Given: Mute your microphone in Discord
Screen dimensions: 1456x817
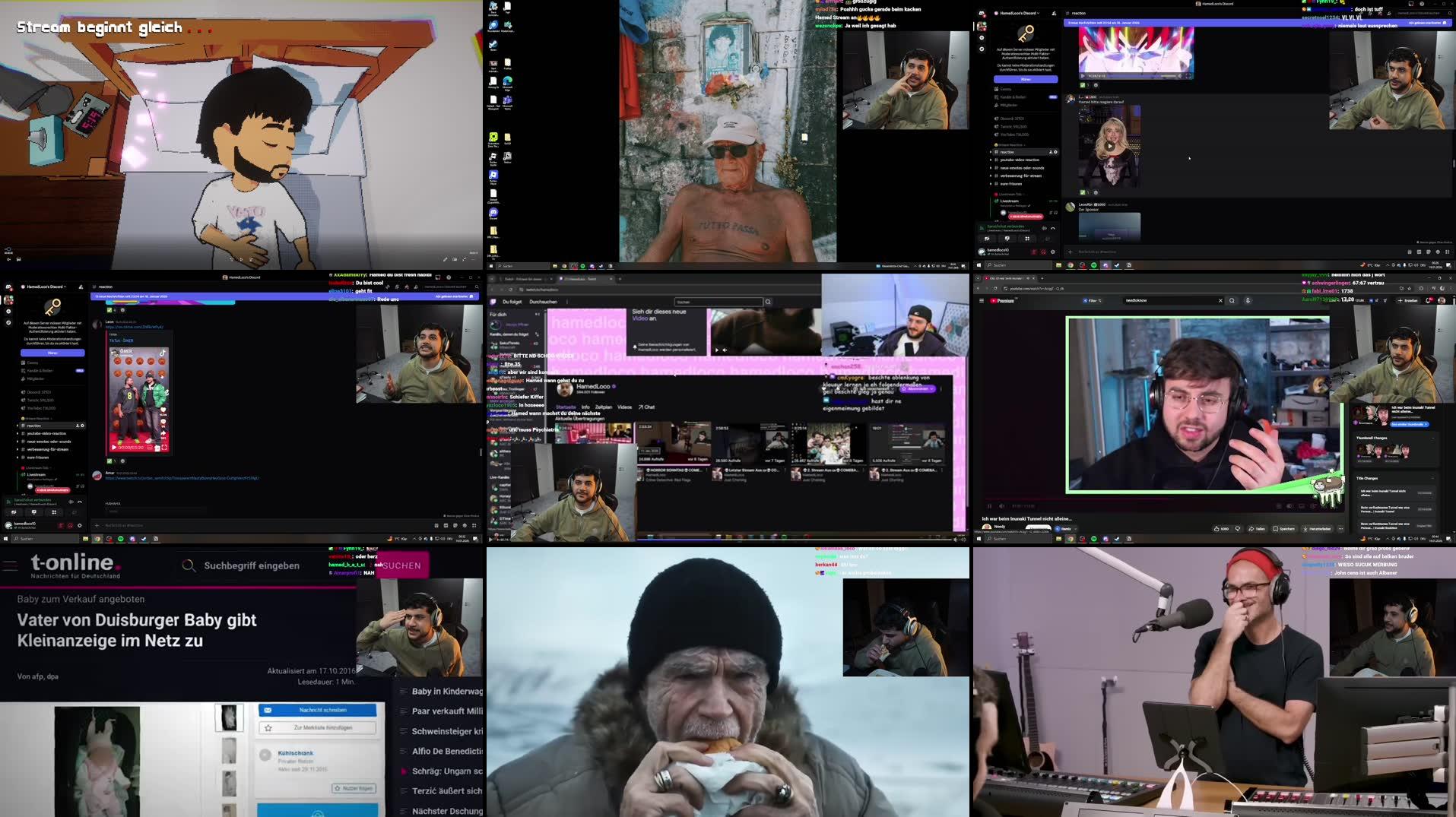Looking at the screenshot, I should point(61,526).
